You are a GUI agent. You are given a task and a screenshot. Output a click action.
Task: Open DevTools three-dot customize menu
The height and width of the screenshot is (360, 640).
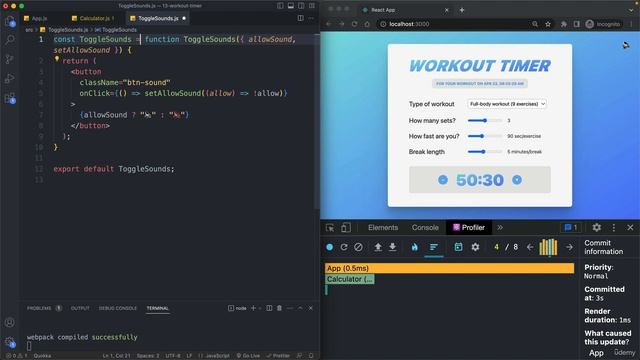613,227
